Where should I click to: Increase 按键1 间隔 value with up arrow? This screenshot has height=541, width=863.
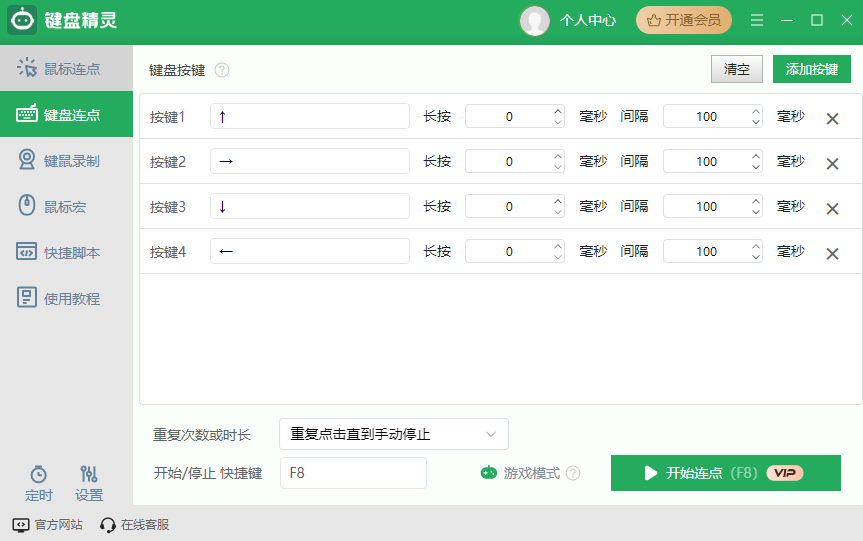(756, 111)
